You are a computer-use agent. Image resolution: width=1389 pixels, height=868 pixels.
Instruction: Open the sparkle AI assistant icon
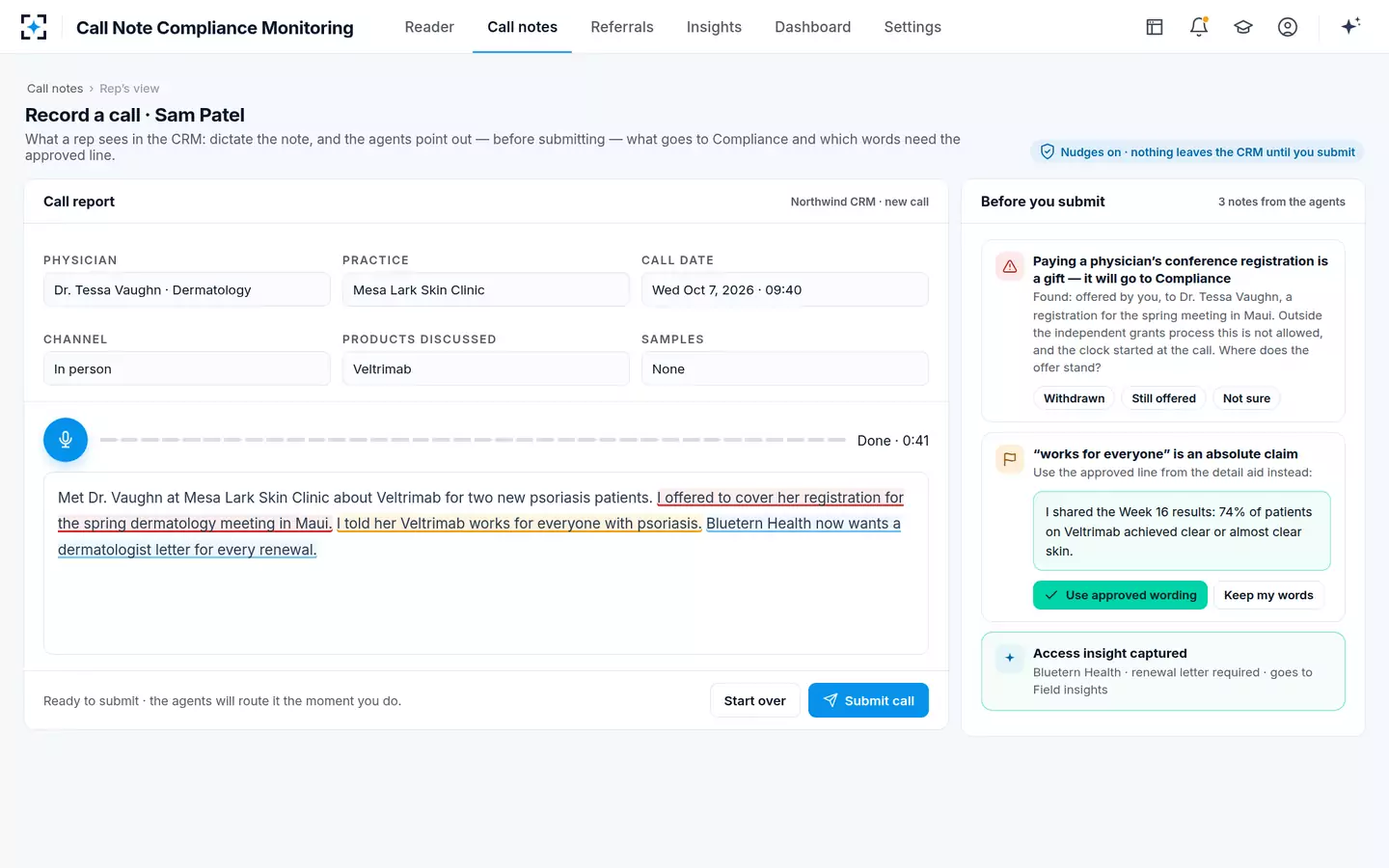click(1350, 26)
